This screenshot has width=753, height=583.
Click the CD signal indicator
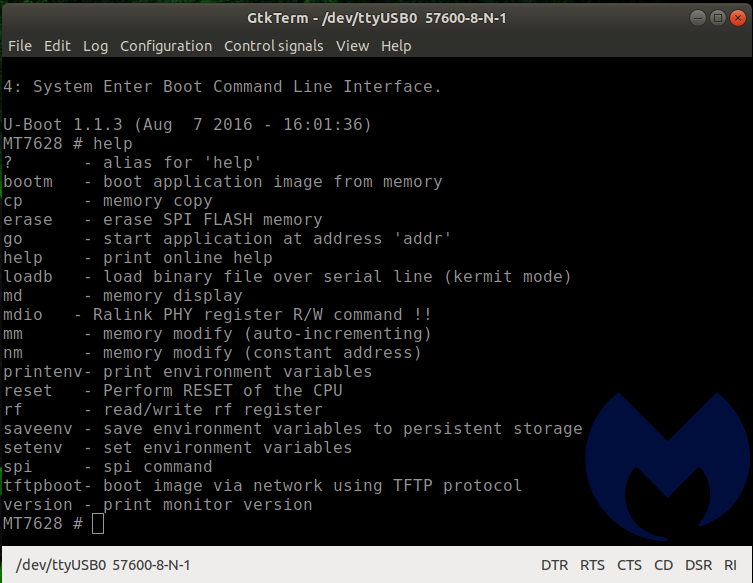[663, 565]
